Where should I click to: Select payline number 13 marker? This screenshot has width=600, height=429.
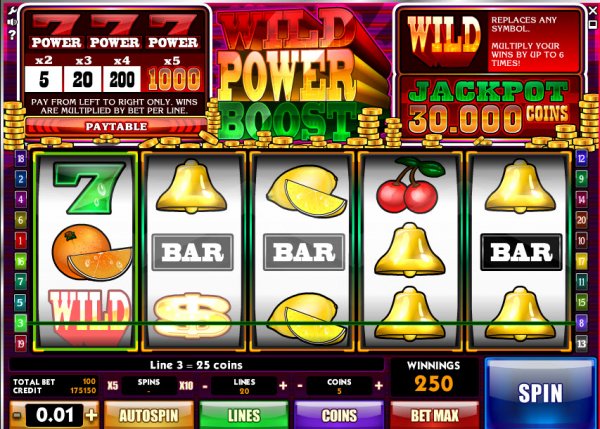point(581,343)
